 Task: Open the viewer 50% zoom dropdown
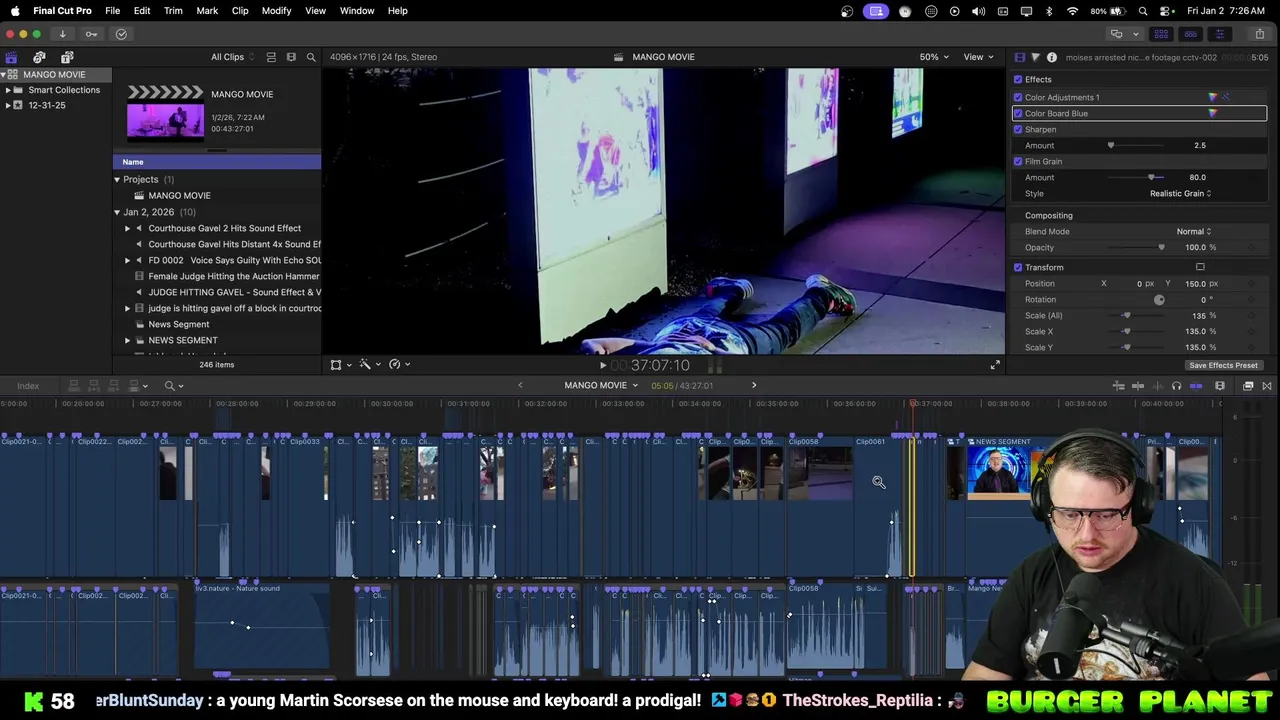tap(934, 57)
